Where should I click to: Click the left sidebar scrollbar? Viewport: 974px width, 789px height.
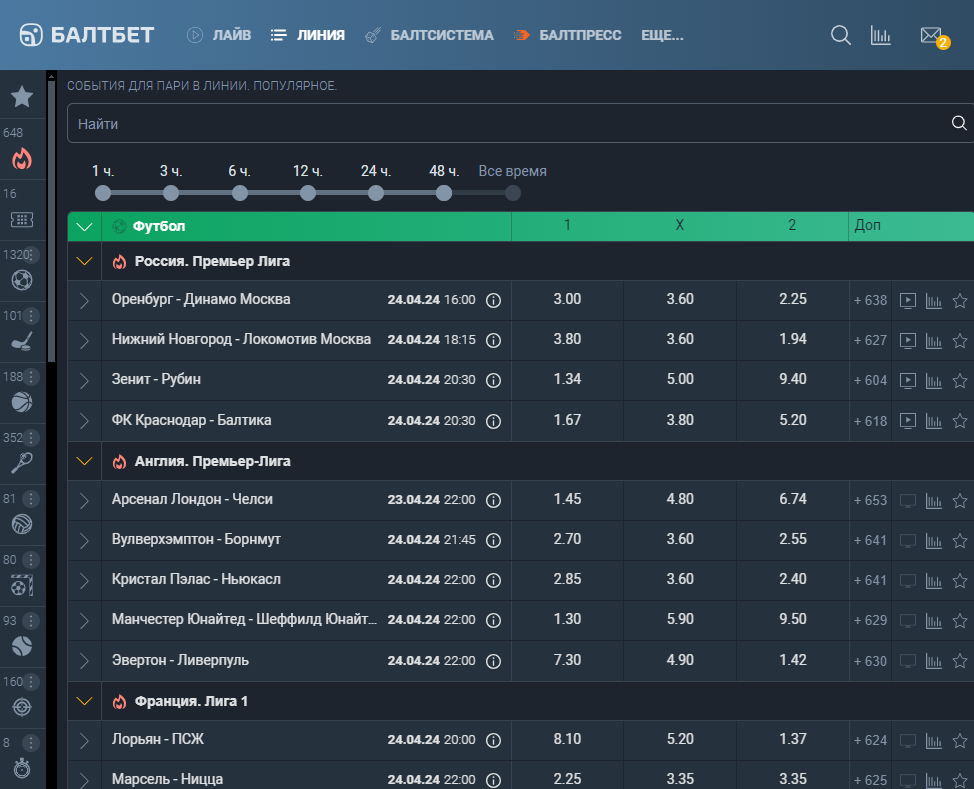(52, 221)
